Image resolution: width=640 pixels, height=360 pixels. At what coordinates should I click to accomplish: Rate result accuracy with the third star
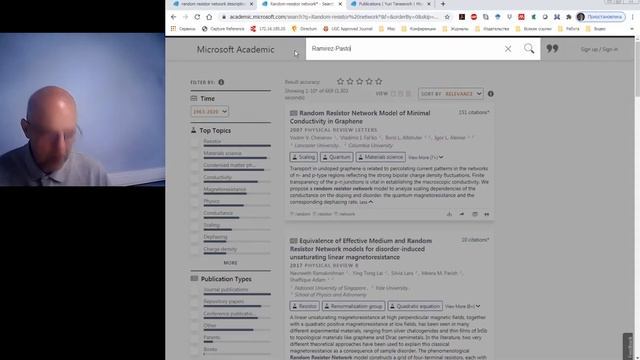pos(360,82)
